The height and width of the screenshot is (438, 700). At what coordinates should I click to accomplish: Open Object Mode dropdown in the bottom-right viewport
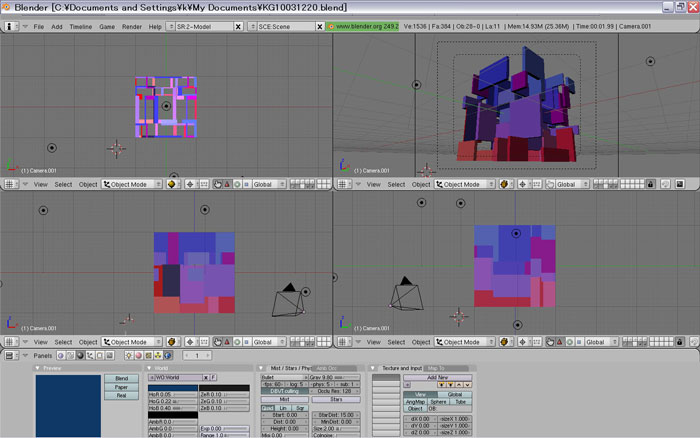(465, 342)
